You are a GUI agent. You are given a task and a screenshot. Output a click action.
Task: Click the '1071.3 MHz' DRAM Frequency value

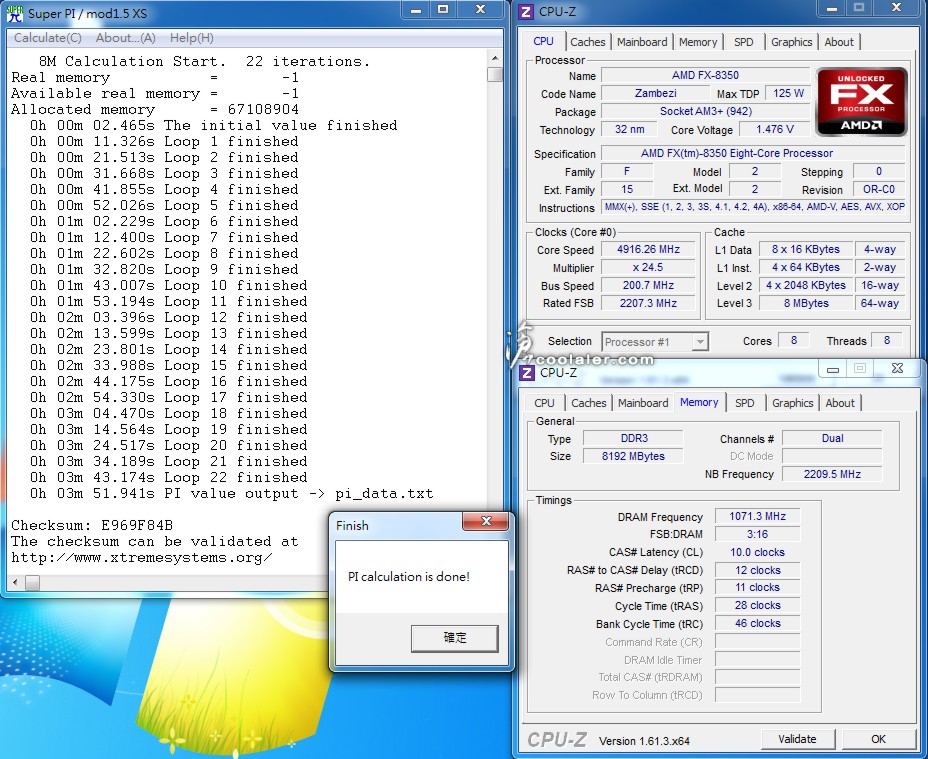(758, 516)
